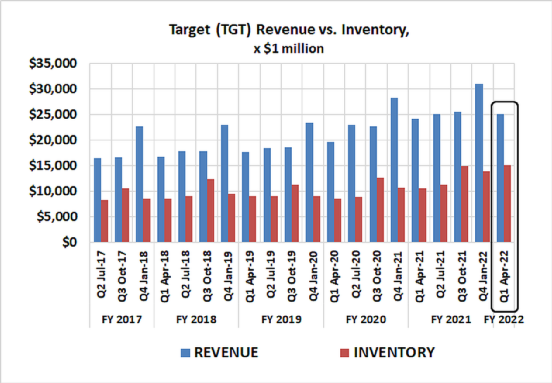This screenshot has height=383, width=552.
Task: Click the Q4 Jan-18 blue revenue bar
Action: 140,184
